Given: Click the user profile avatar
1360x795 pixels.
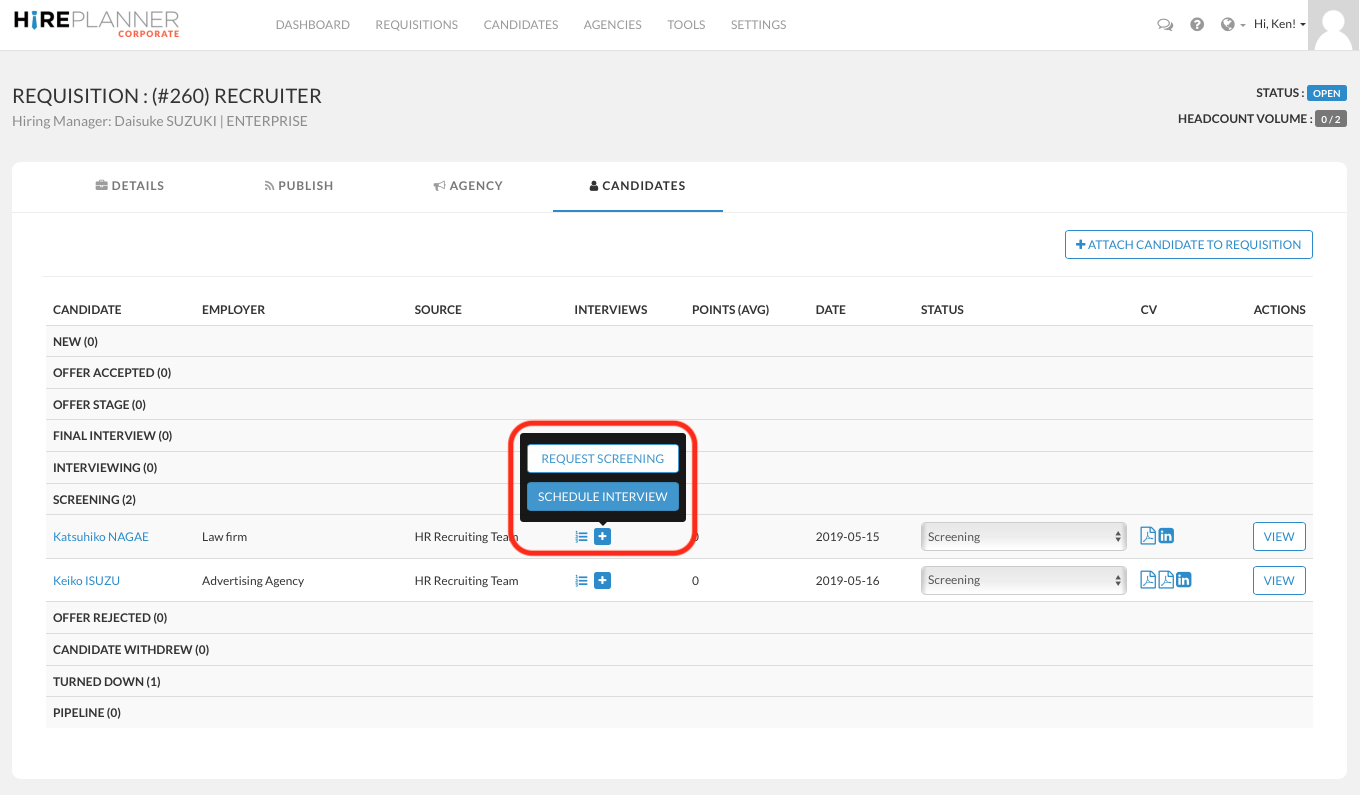Looking at the screenshot, I should click(x=1334, y=25).
